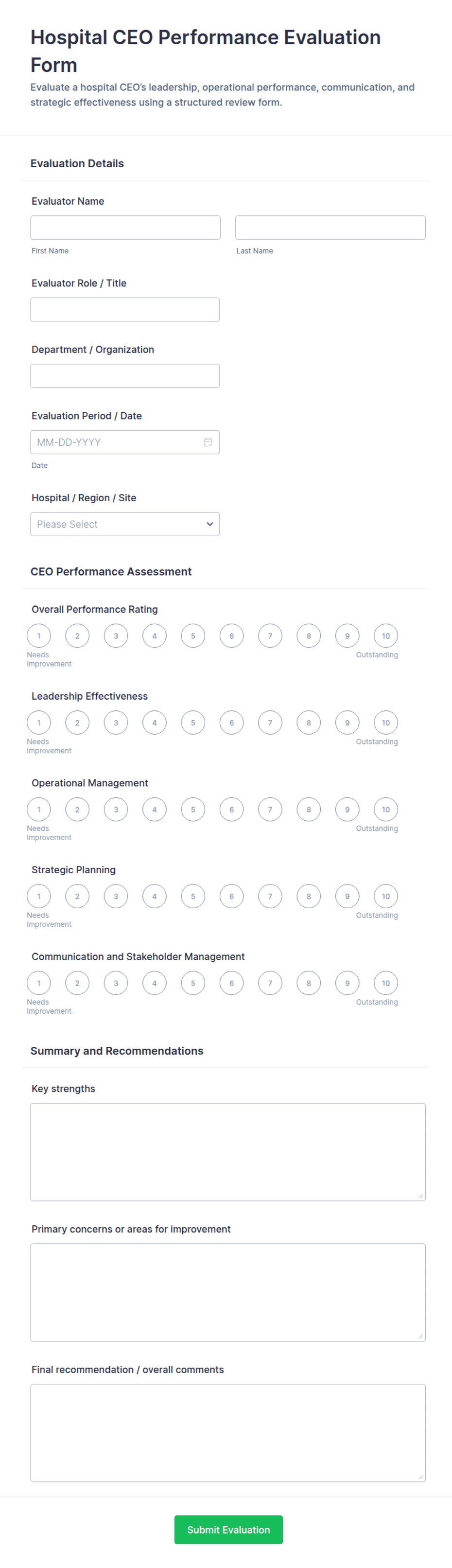This screenshot has width=452, height=1568.
Task: Select 7 for Leadership Effectiveness
Action: pos(270,722)
